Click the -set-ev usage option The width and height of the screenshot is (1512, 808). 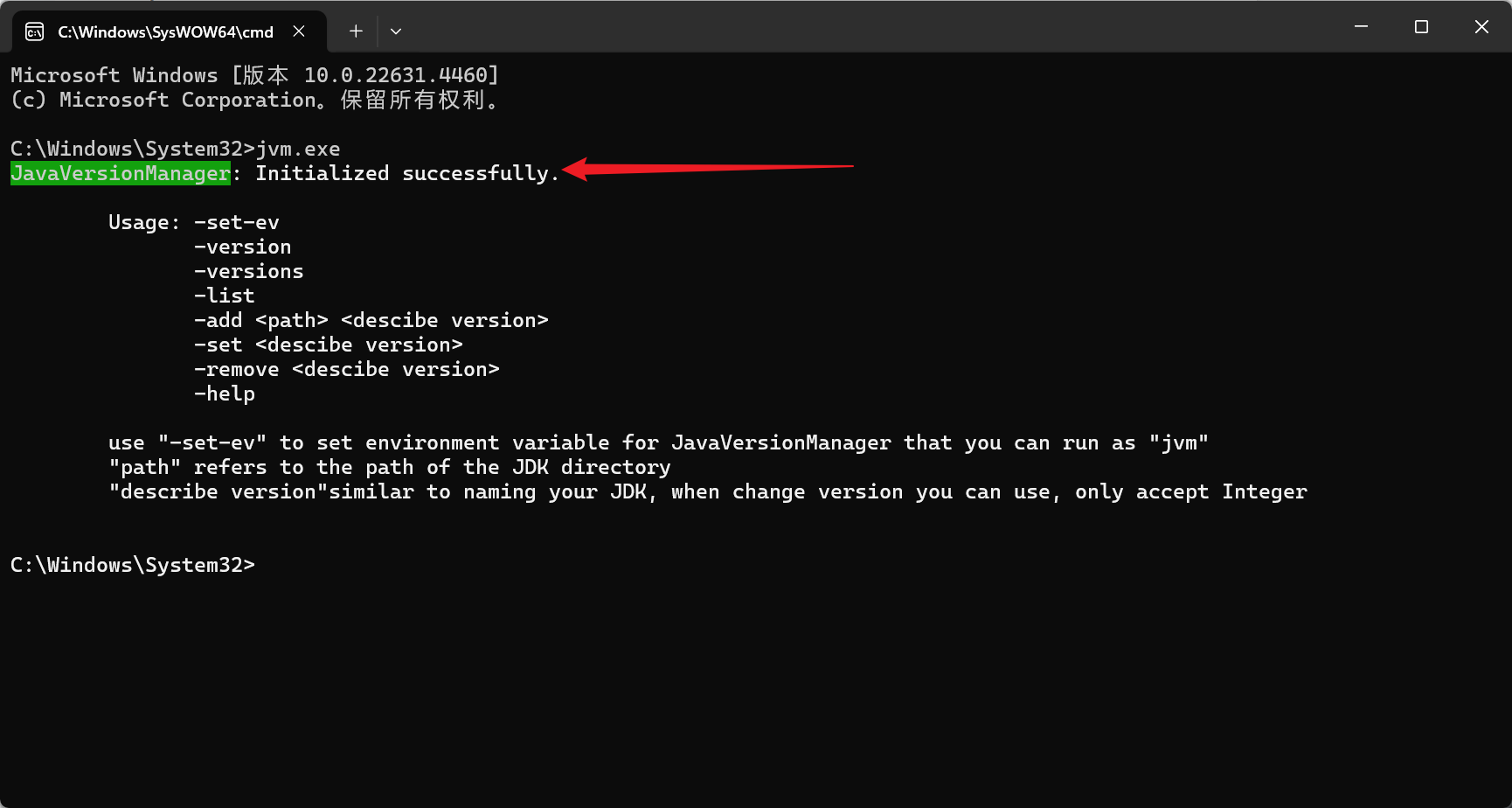(237, 222)
